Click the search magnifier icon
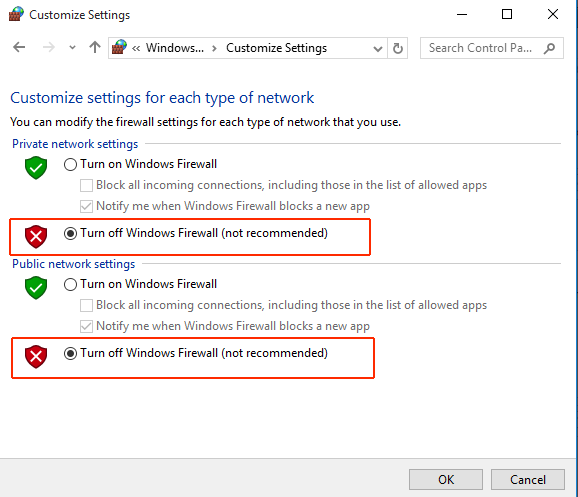 point(549,48)
